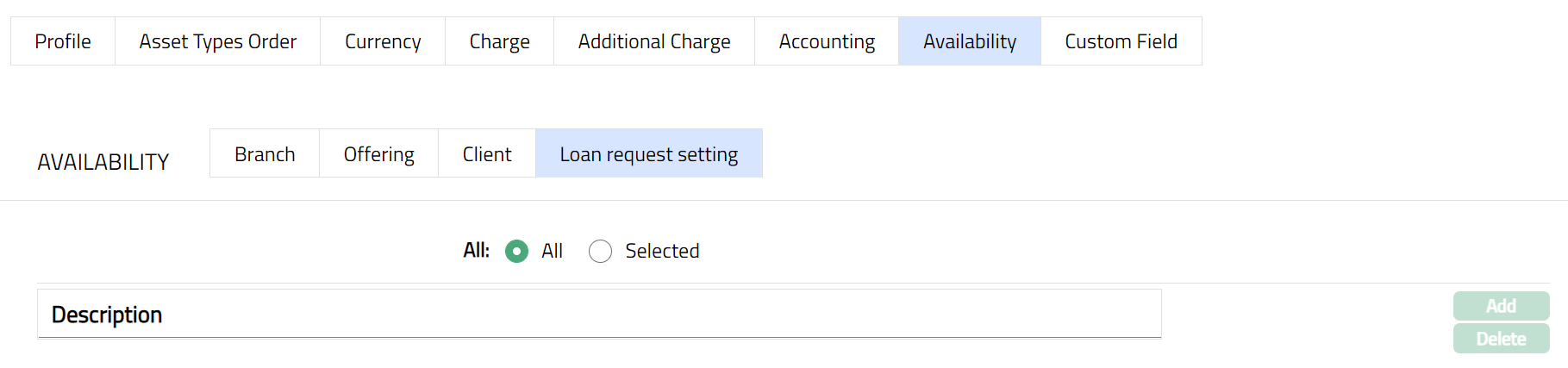Open the Offering sub-tab
Image resolution: width=1568 pixels, height=368 pixels.
click(378, 154)
